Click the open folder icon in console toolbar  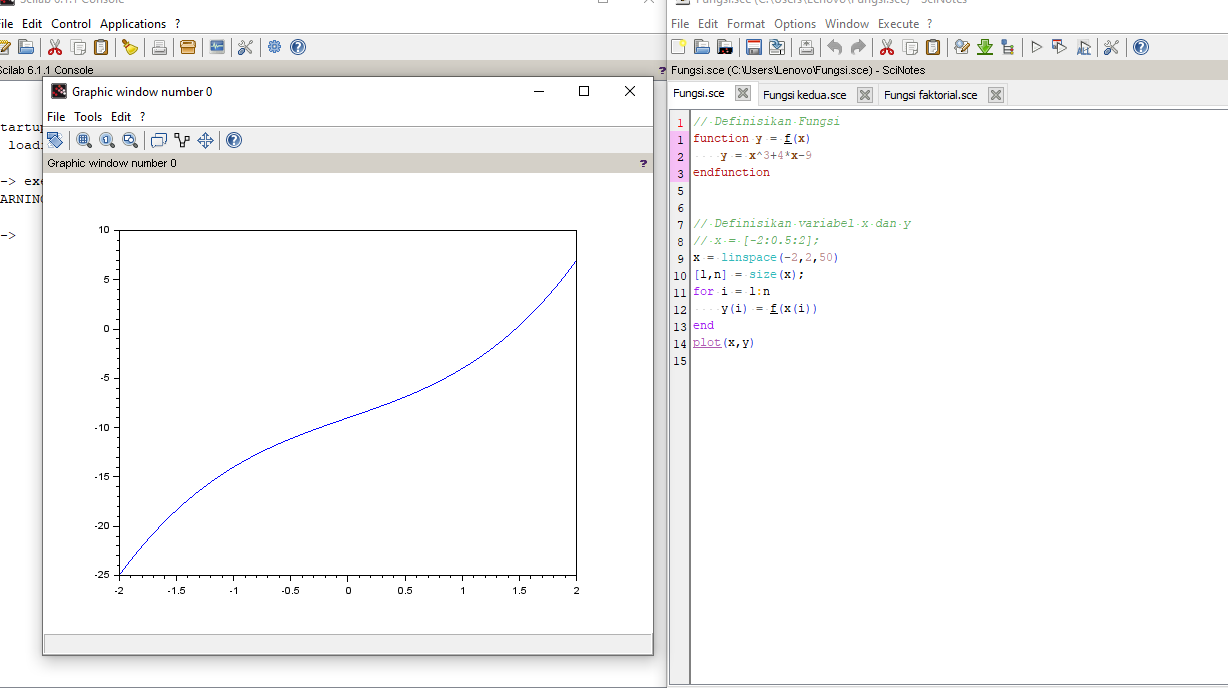point(26,47)
